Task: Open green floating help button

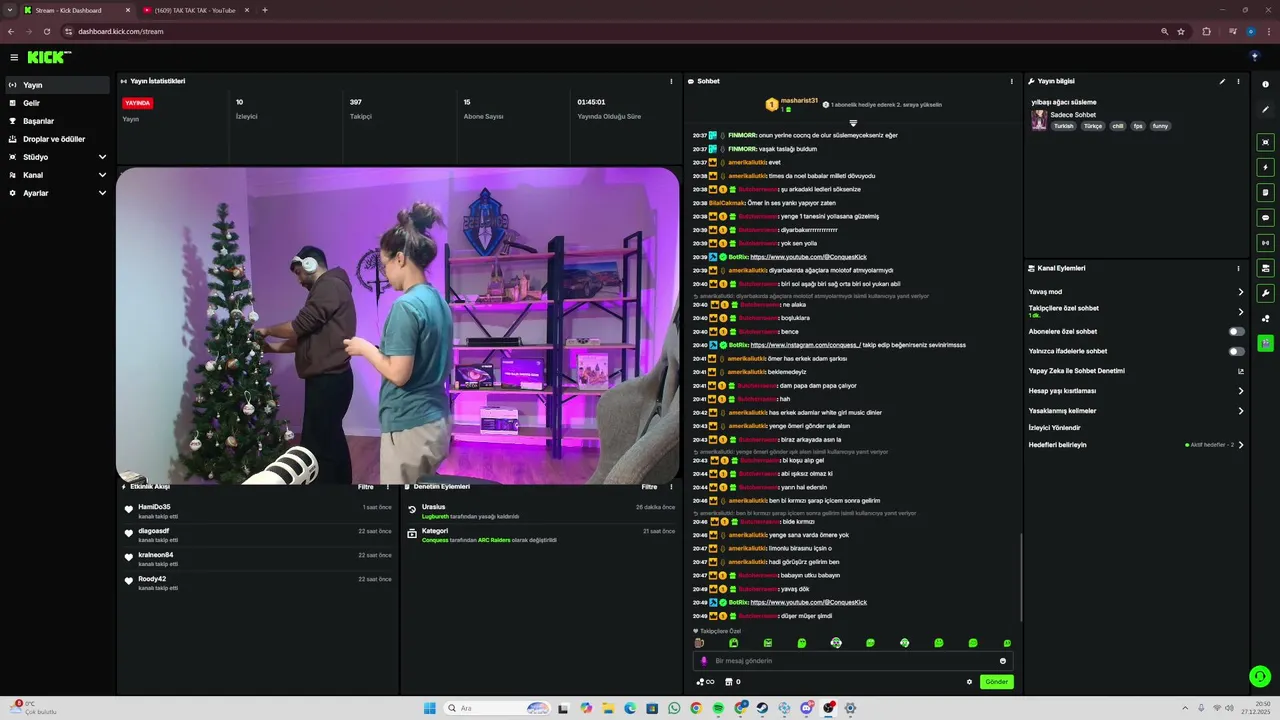Action: click(1260, 677)
